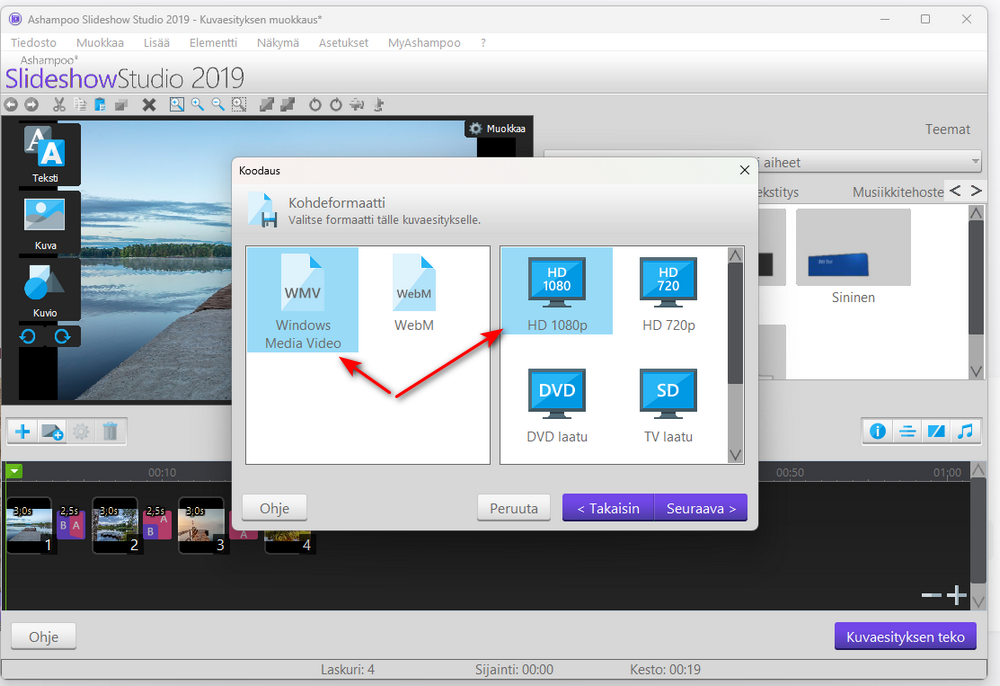Click the blue info icon
The height and width of the screenshot is (686, 1000).
click(x=878, y=432)
